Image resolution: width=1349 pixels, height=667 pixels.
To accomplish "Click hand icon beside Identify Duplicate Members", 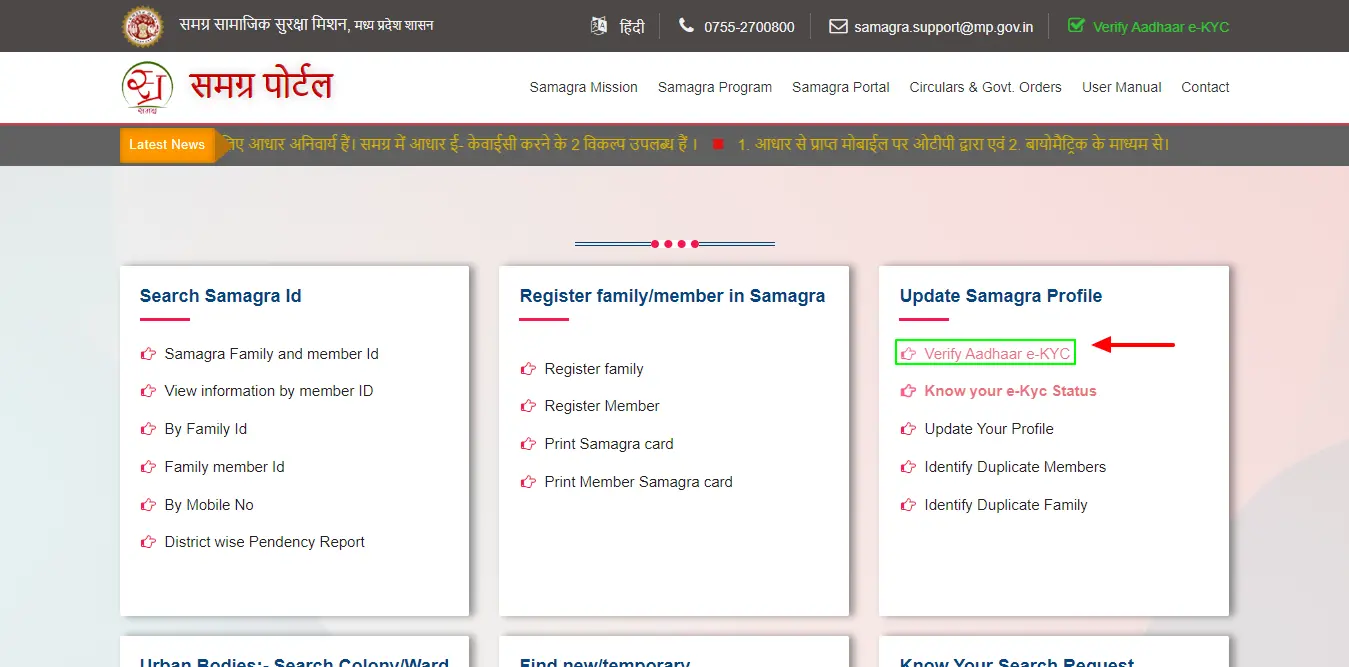I will tap(908, 467).
